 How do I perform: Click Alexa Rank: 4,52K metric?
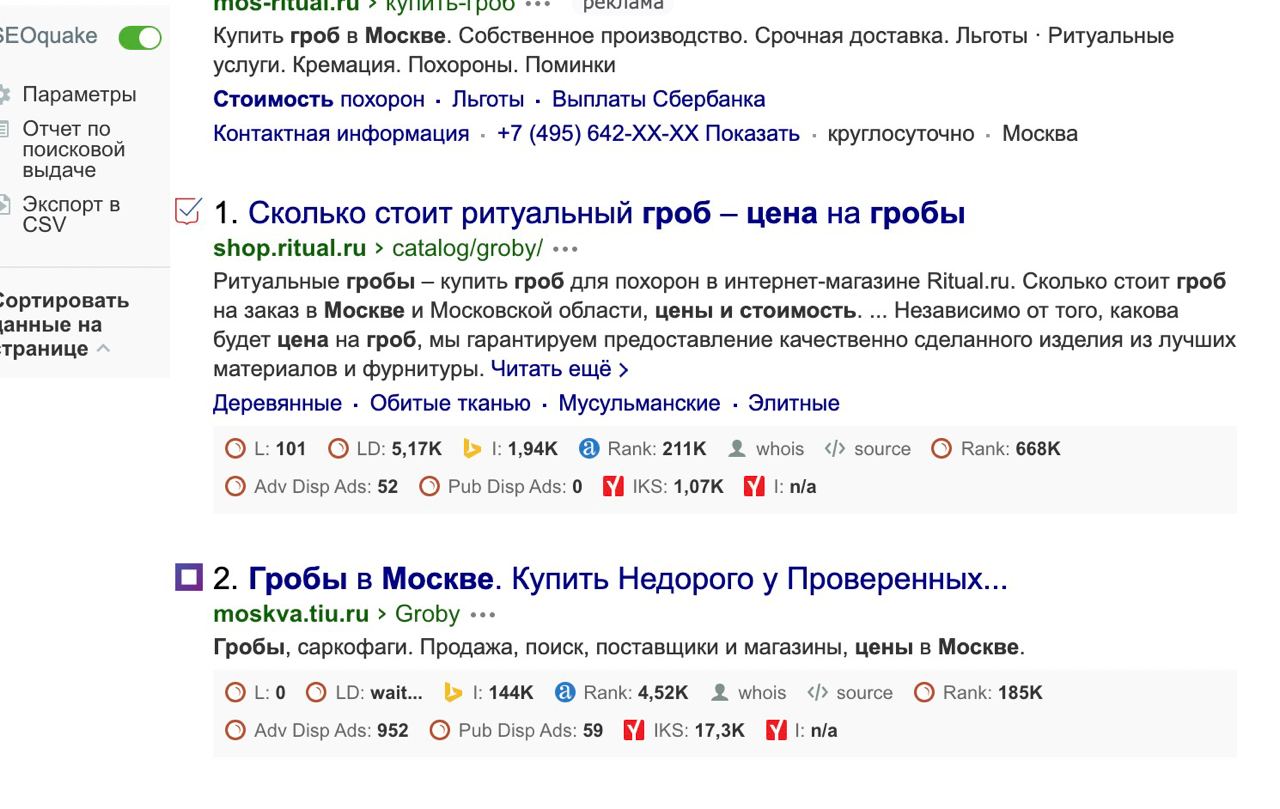click(622, 692)
